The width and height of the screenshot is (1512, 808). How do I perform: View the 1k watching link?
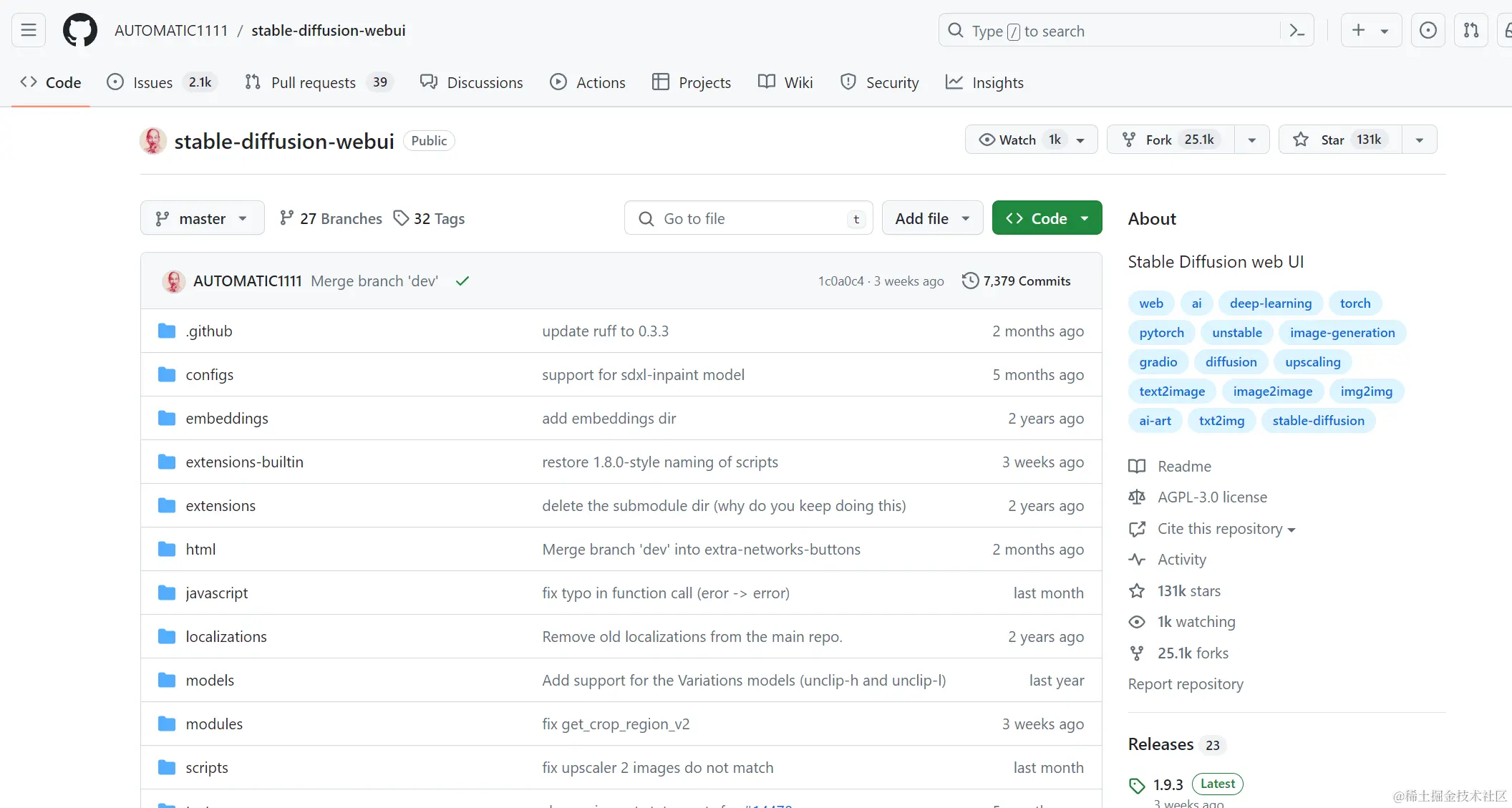pos(1182,622)
